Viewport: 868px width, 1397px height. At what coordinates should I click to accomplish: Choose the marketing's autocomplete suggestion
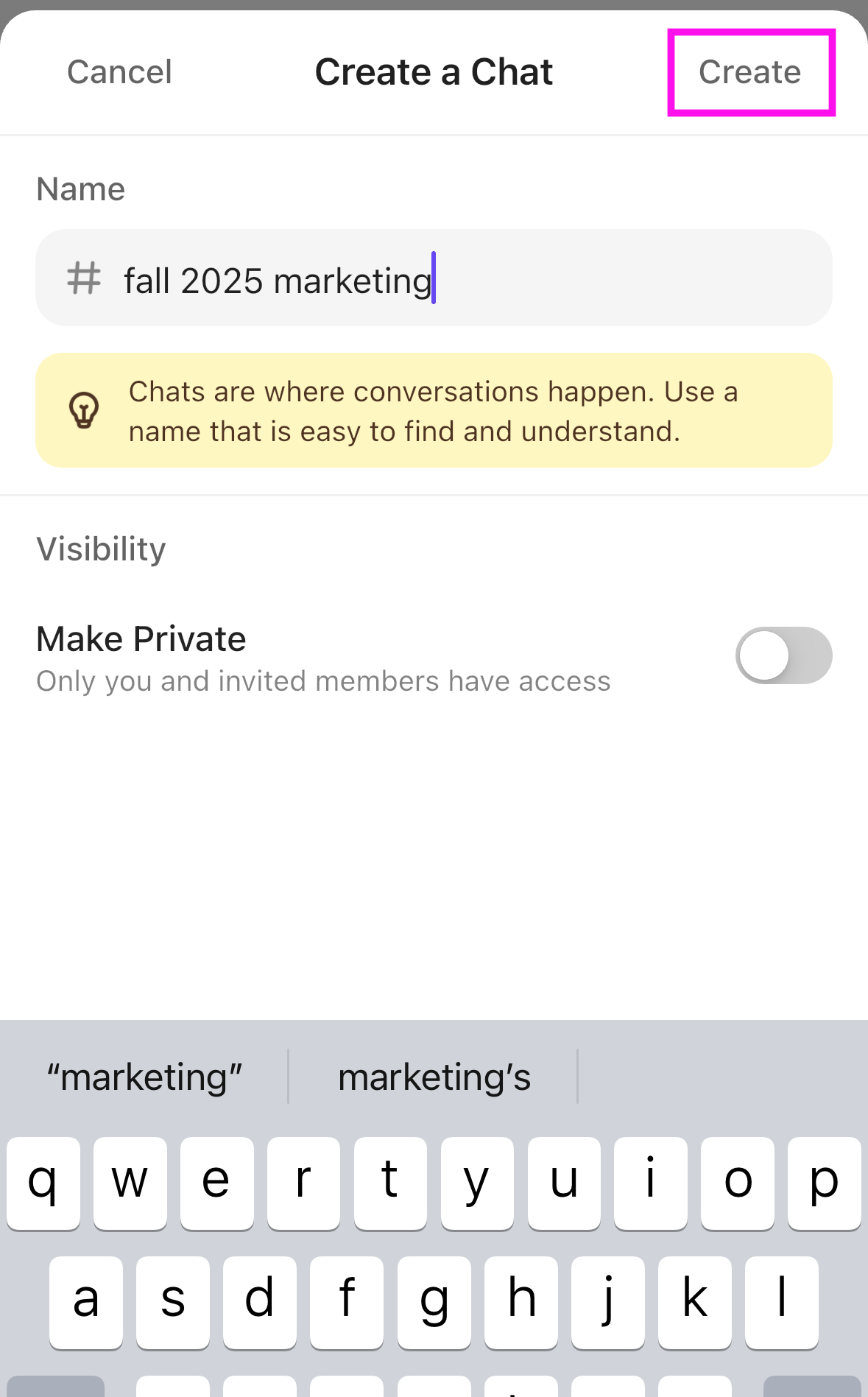pos(434,1077)
